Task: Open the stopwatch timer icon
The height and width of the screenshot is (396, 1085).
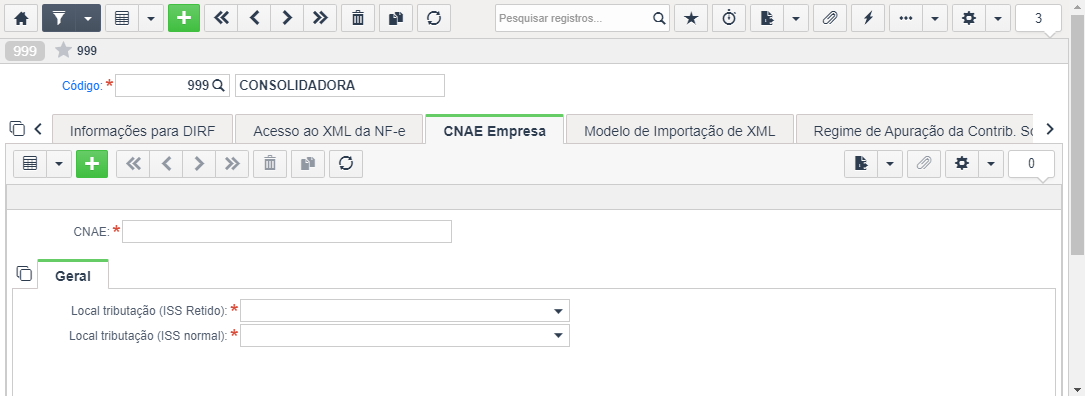Action: 729,19
